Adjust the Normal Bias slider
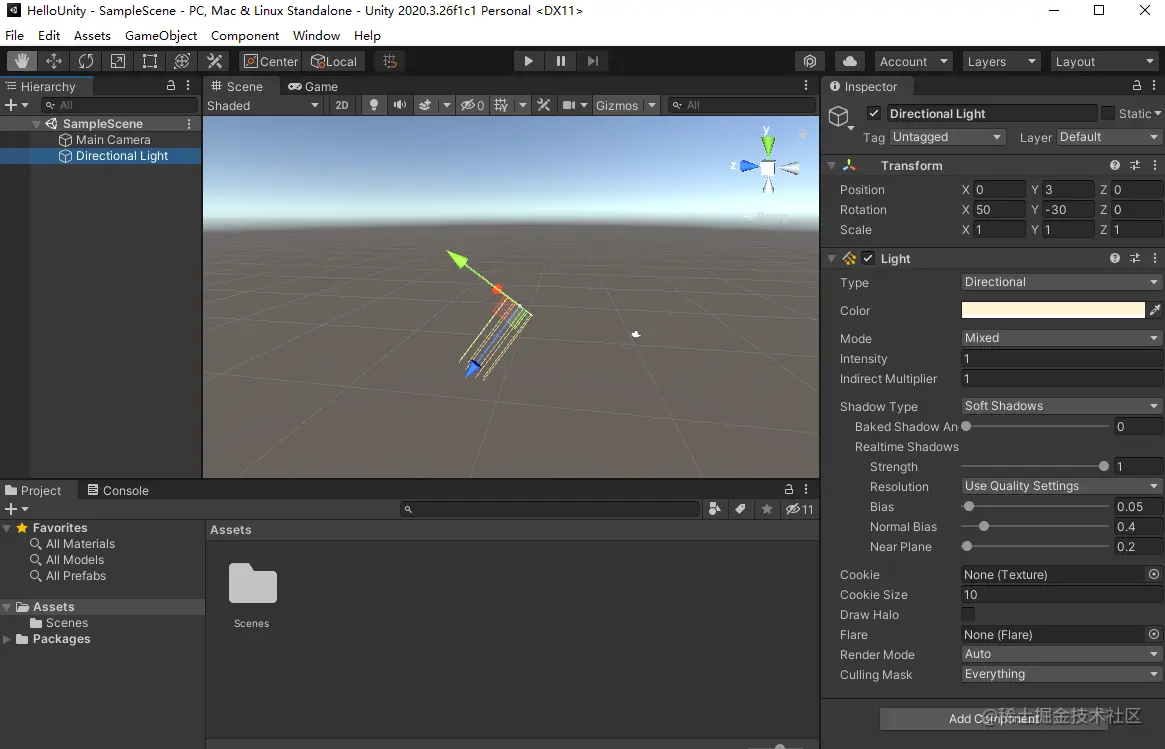The width and height of the screenshot is (1165, 749). pyautogui.click(x=1034, y=526)
